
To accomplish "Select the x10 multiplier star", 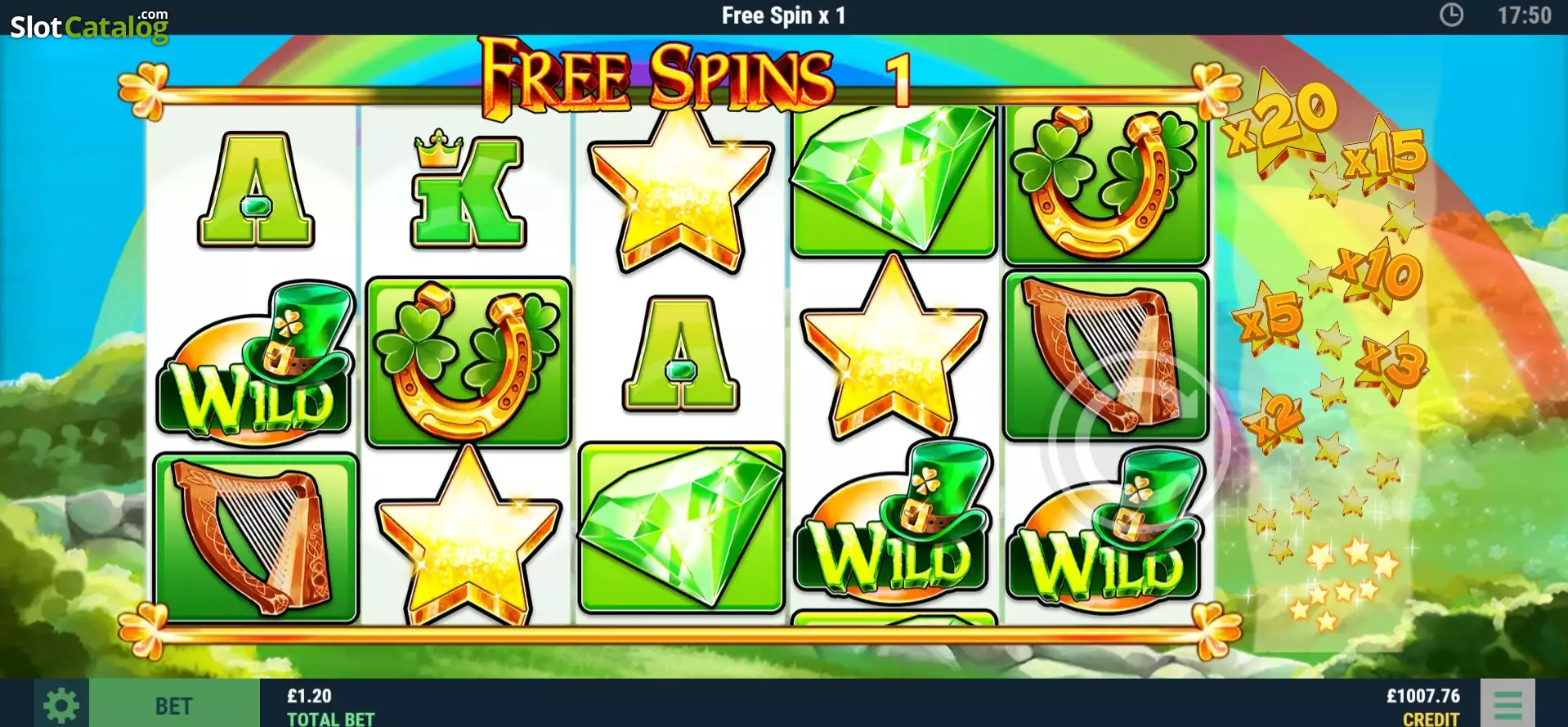I will (x=1378, y=276).
